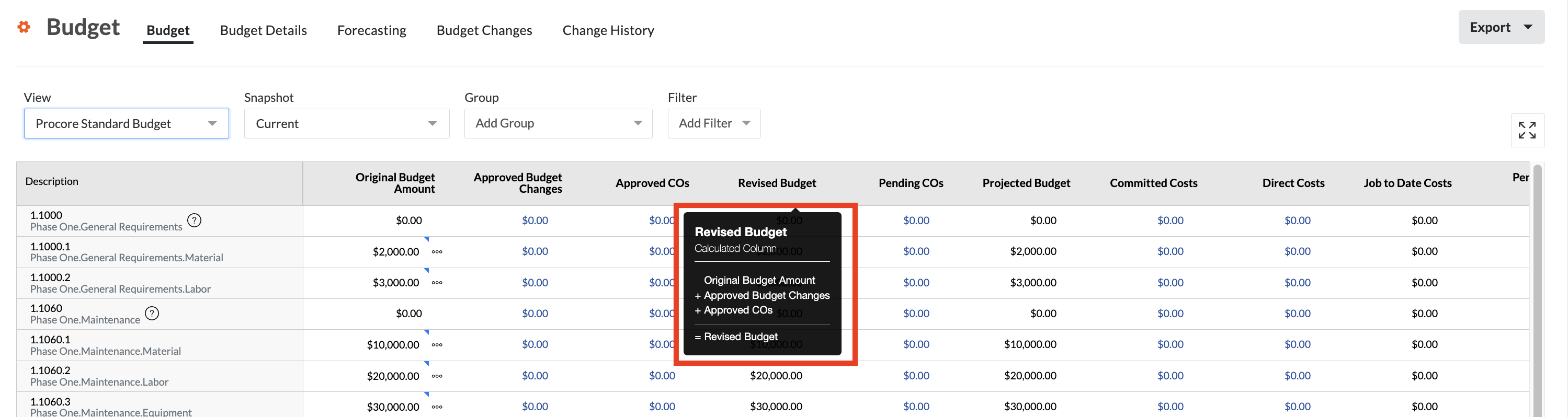
Task: Click the Pending COs column header
Action: [x=911, y=183]
